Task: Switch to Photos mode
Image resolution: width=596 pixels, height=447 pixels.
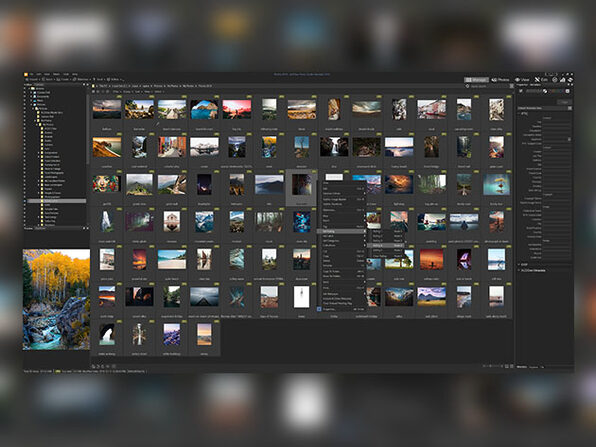Action: coord(500,80)
